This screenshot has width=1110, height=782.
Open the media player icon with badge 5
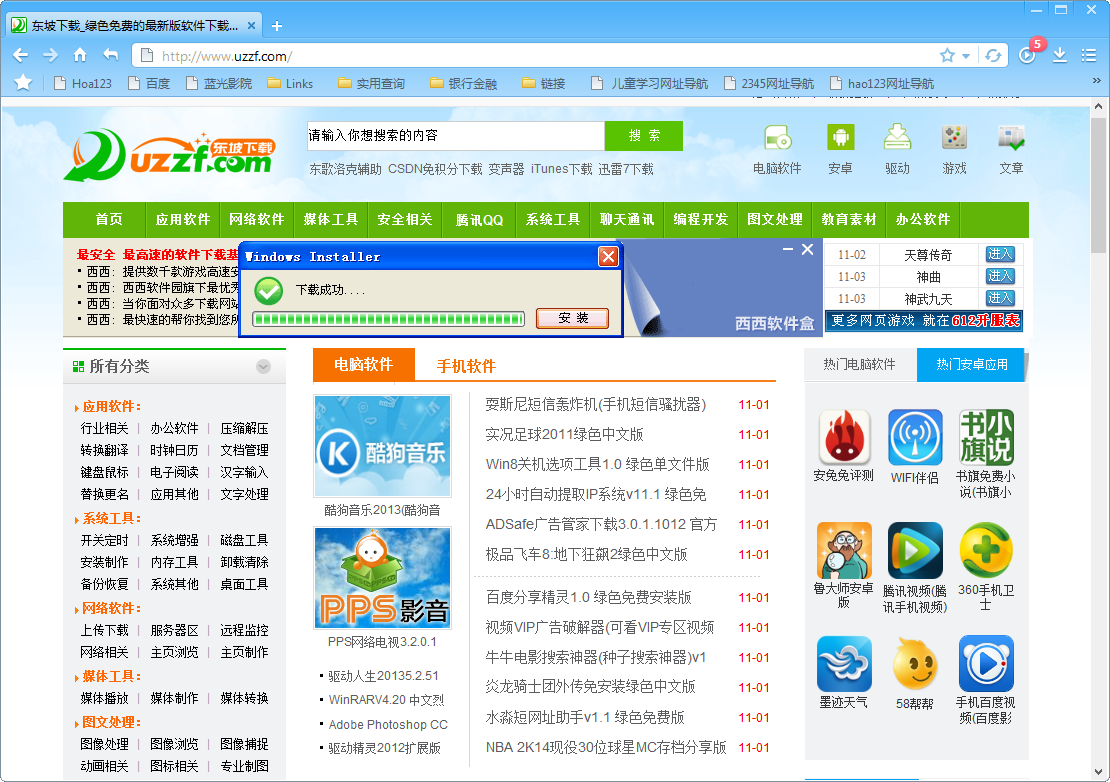click(1028, 54)
